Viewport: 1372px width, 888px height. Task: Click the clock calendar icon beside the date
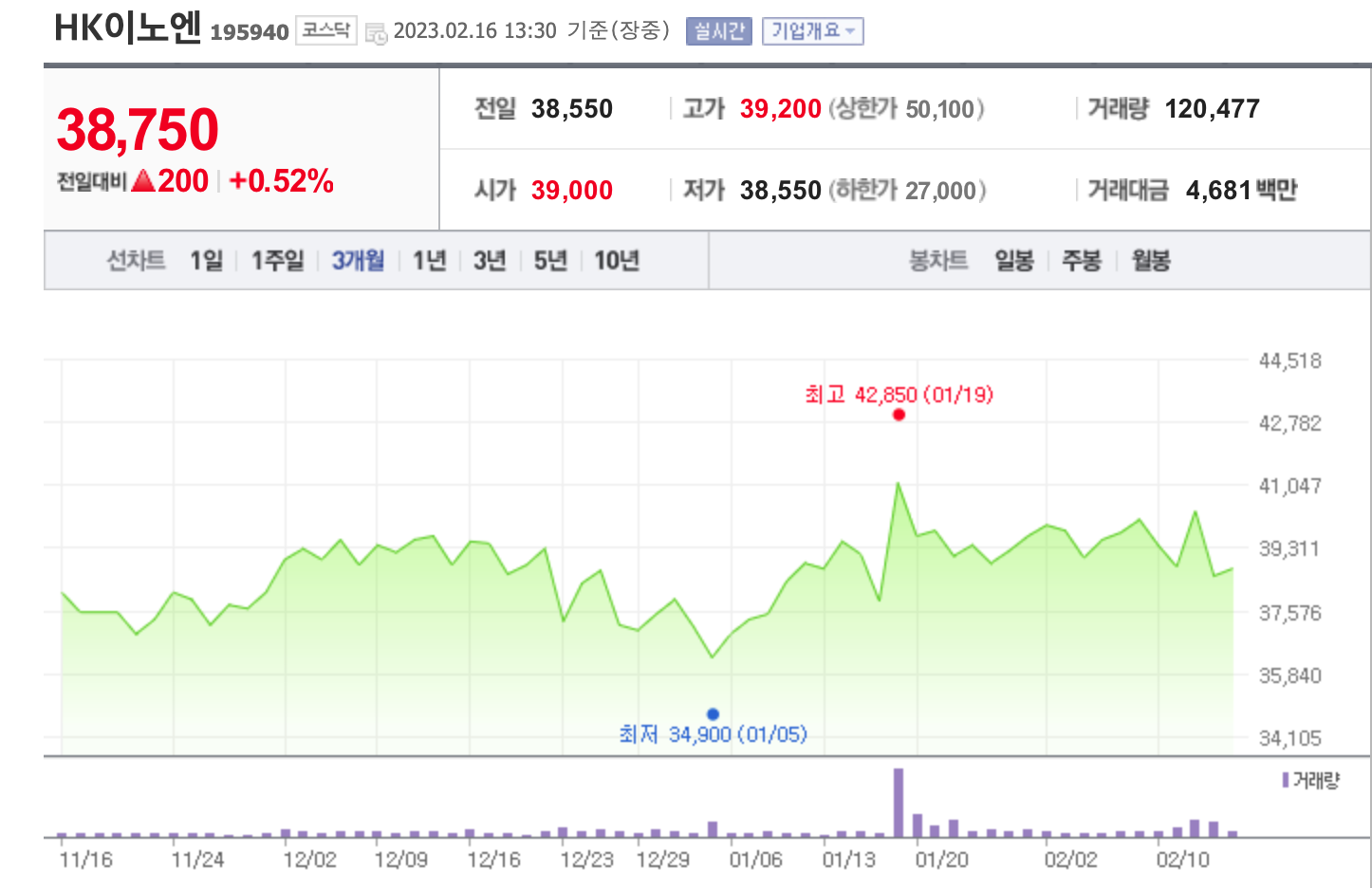point(376,33)
